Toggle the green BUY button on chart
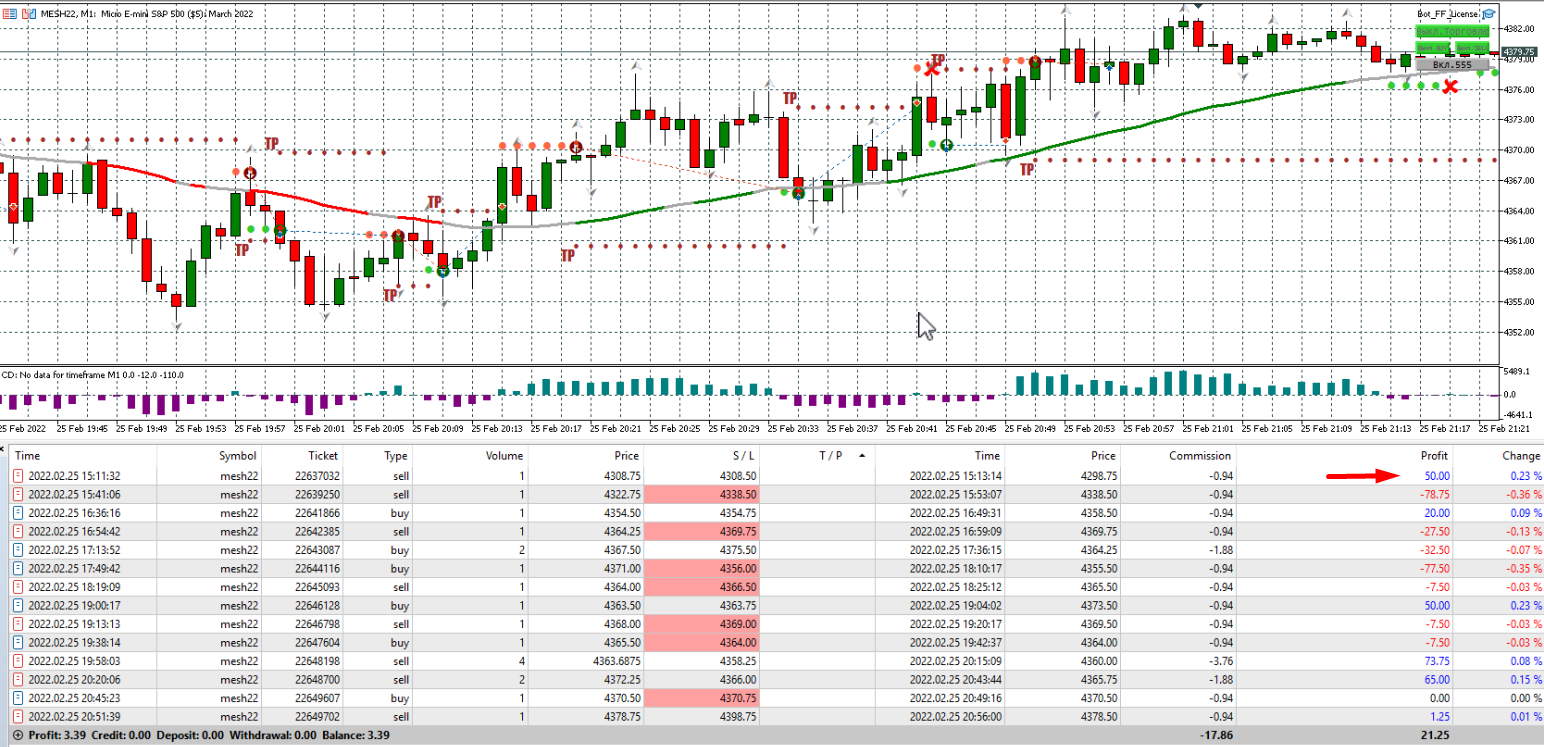1544x747 pixels. [x=1434, y=48]
